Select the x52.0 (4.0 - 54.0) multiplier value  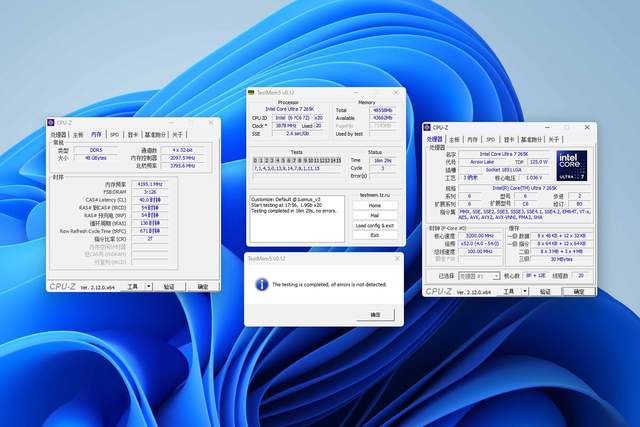480,243
